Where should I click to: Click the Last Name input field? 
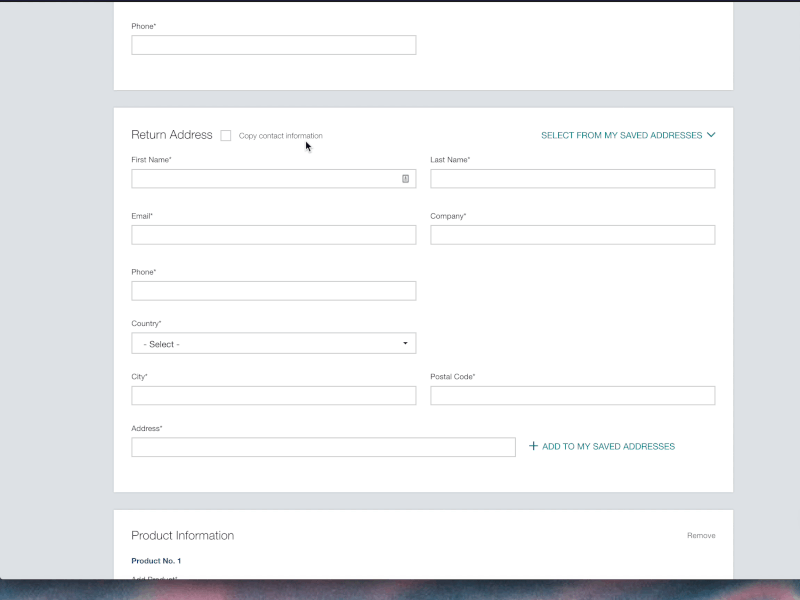572,178
